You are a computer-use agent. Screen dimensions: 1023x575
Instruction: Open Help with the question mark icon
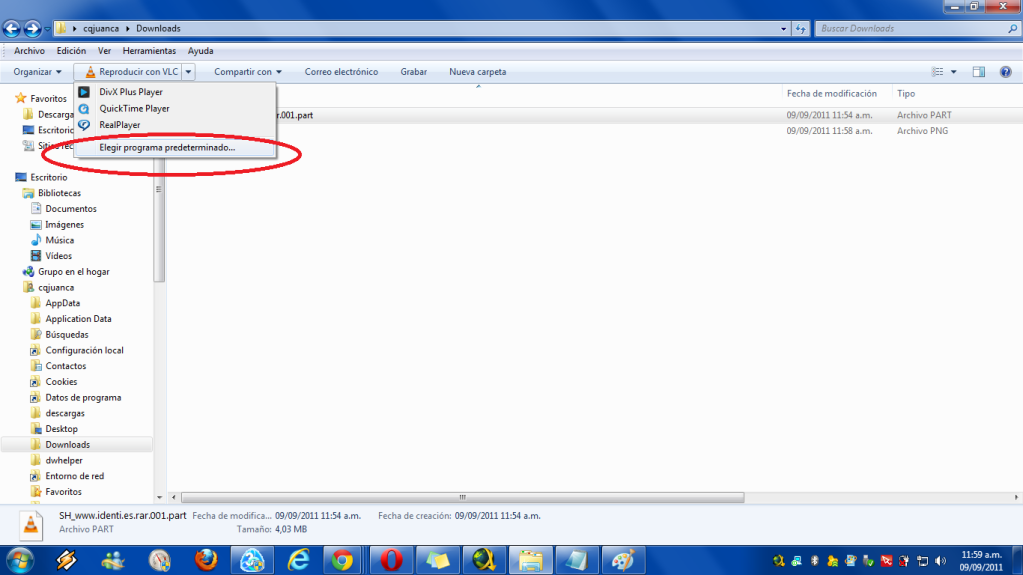(x=1005, y=72)
